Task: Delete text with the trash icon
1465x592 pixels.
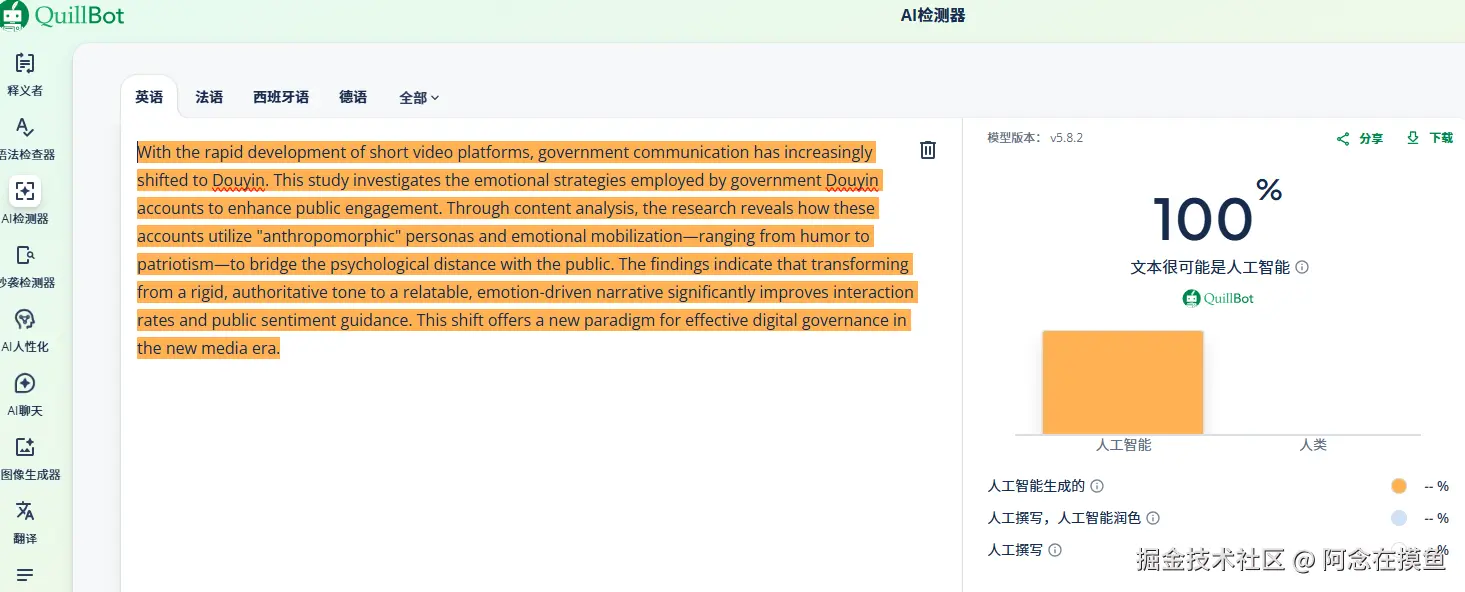Action: coord(928,150)
